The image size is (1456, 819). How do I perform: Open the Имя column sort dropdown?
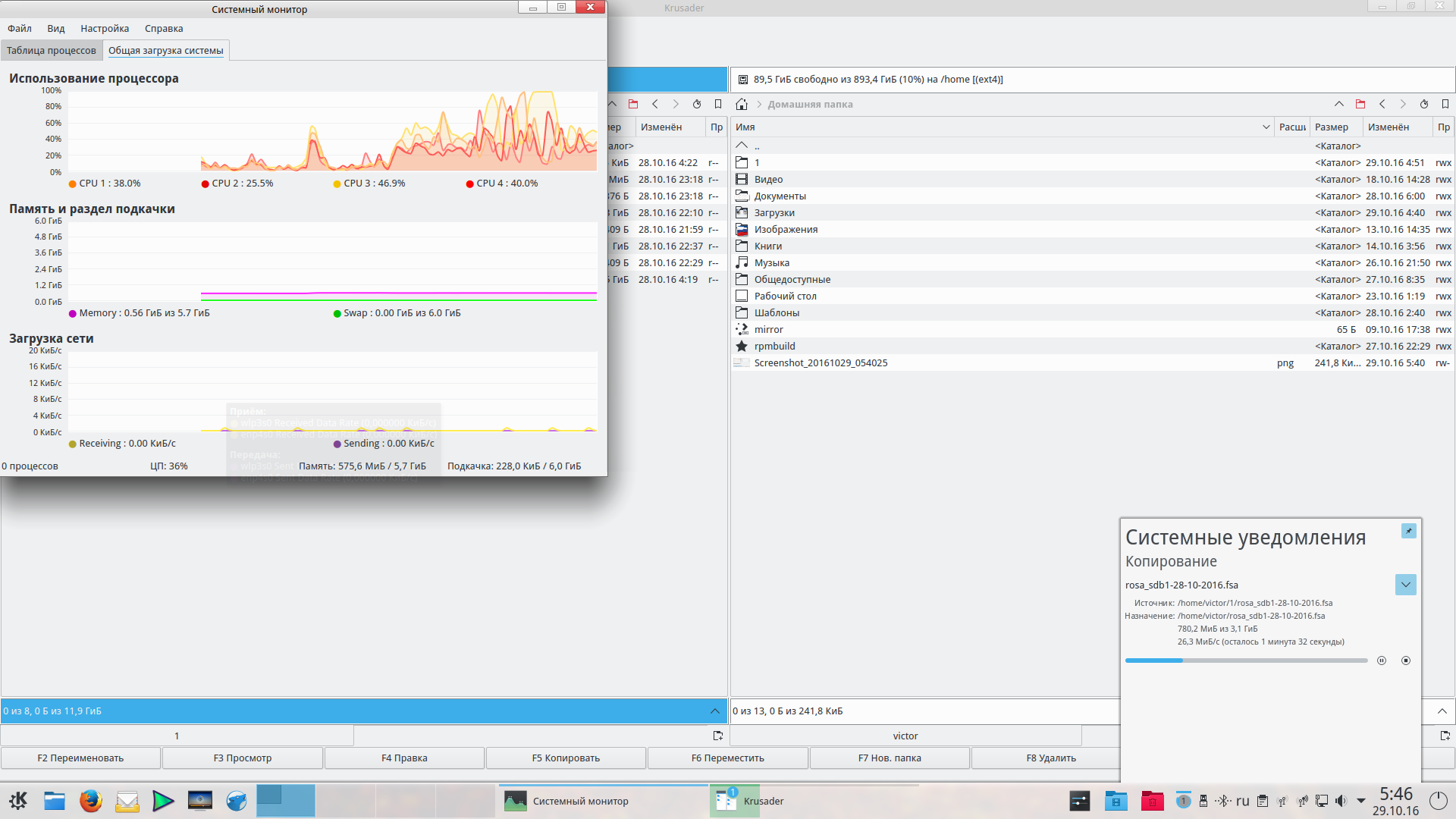[1266, 127]
